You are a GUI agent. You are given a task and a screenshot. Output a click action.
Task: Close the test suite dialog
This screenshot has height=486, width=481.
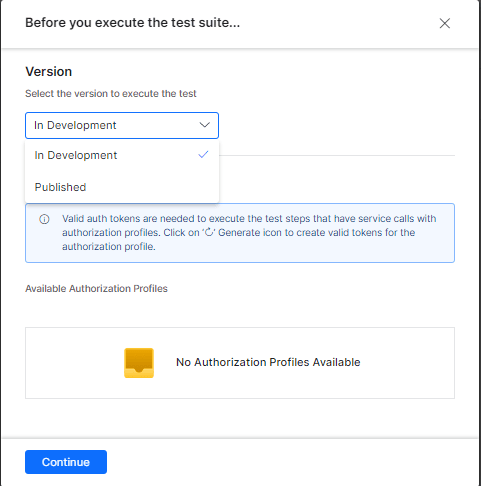[x=445, y=23]
